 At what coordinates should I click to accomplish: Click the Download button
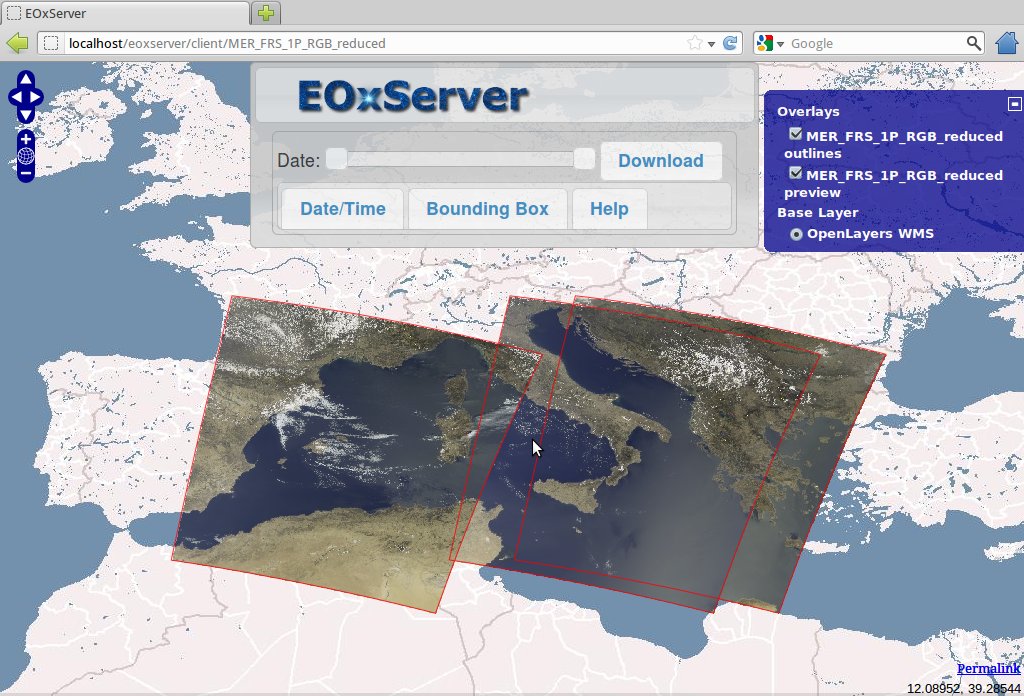[x=661, y=161]
